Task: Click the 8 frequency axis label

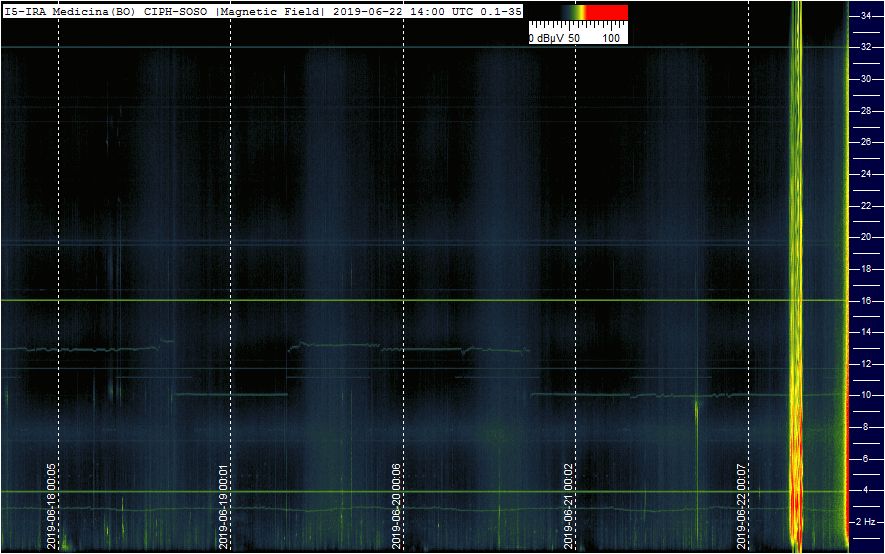Action: click(866, 427)
